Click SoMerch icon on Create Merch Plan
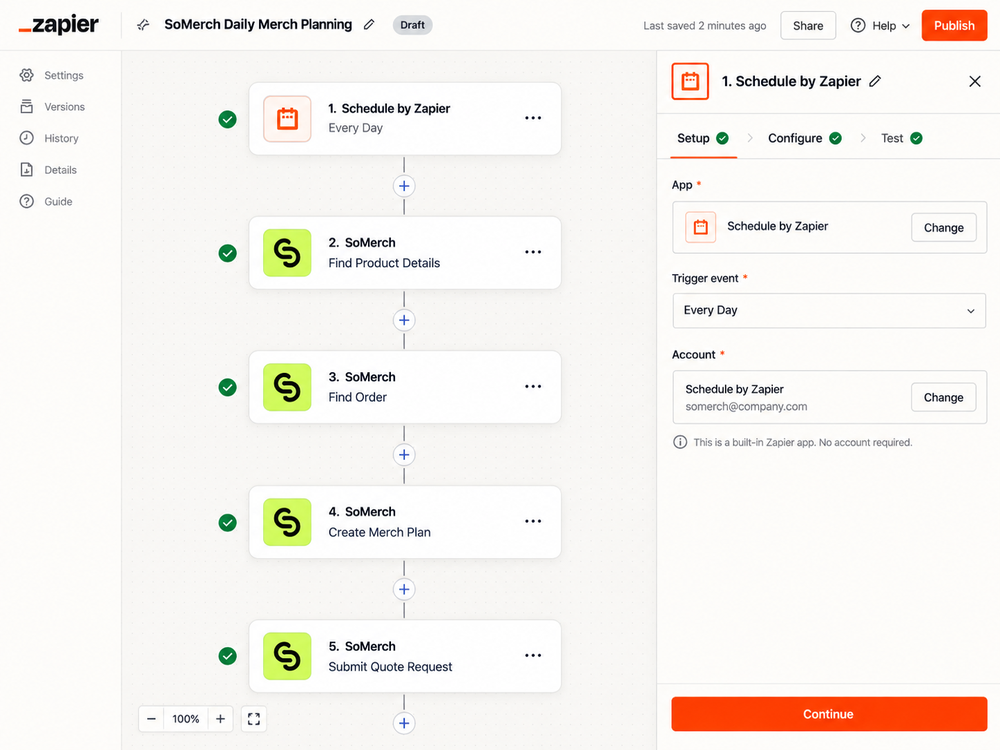 click(x=287, y=522)
